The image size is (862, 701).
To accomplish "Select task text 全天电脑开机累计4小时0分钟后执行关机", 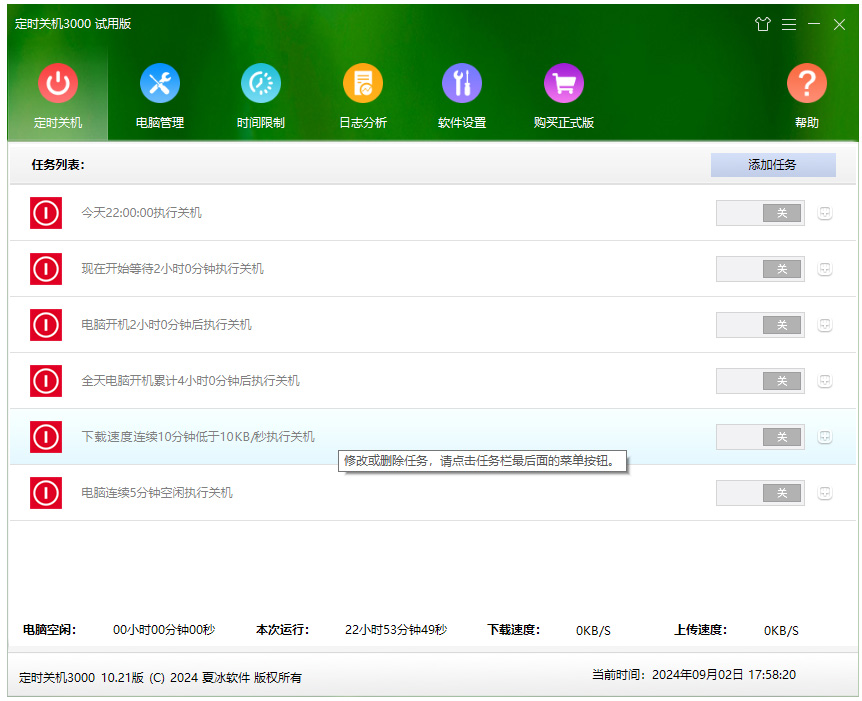I will (190, 381).
